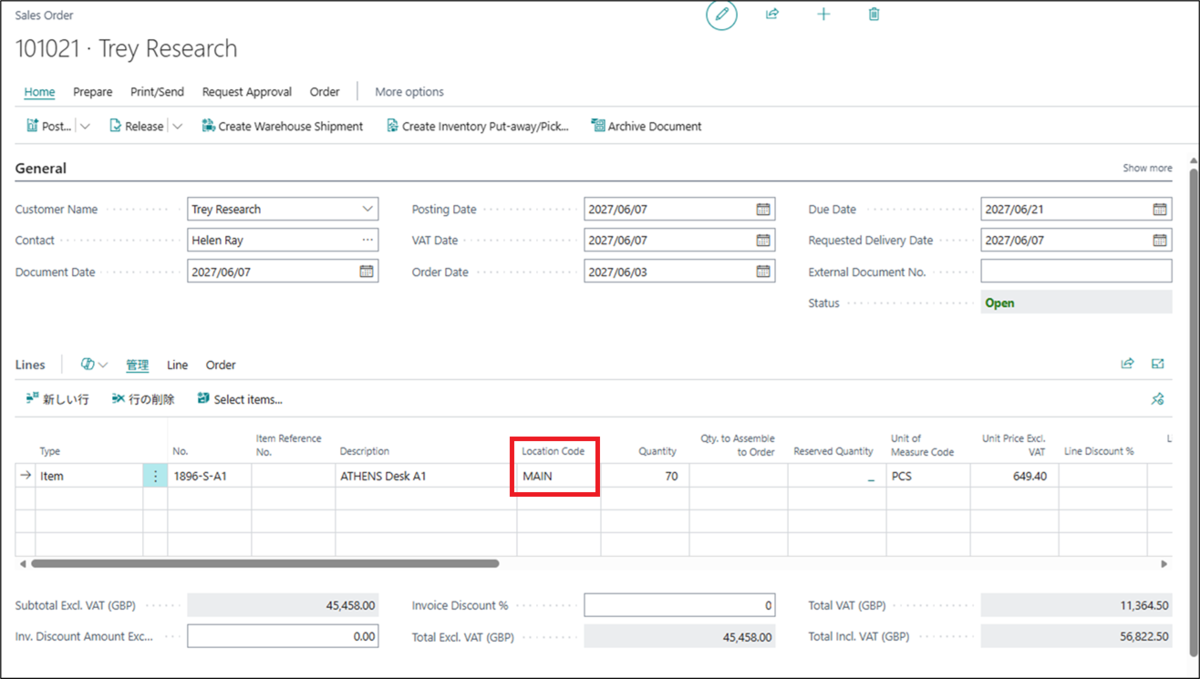
Task: Open the Release dropdown arrow
Action: point(177,127)
